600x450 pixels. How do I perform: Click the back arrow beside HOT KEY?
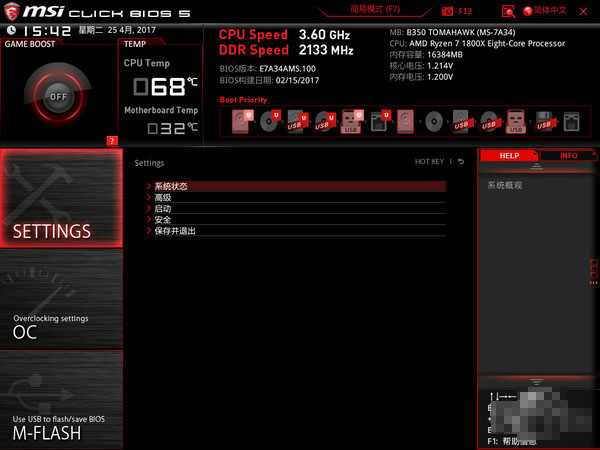point(461,161)
